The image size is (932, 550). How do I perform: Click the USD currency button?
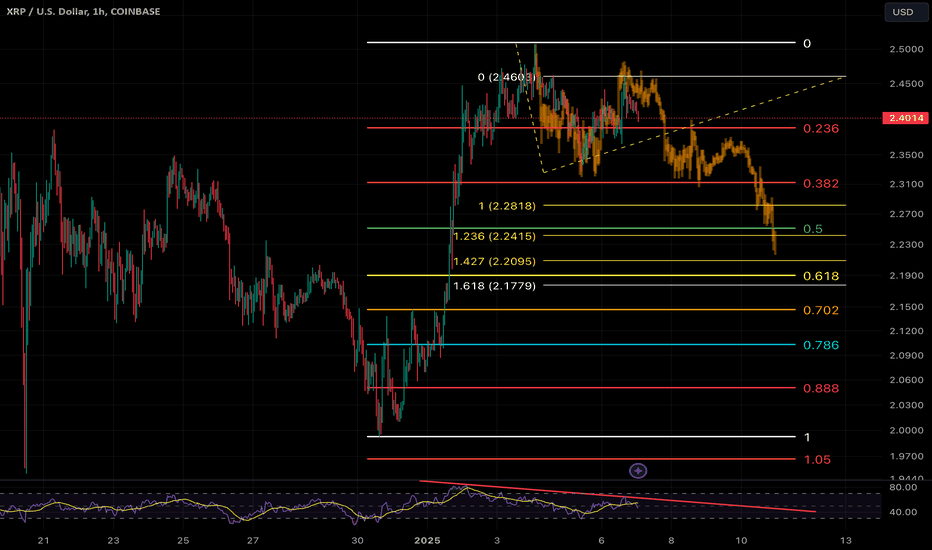pos(906,12)
